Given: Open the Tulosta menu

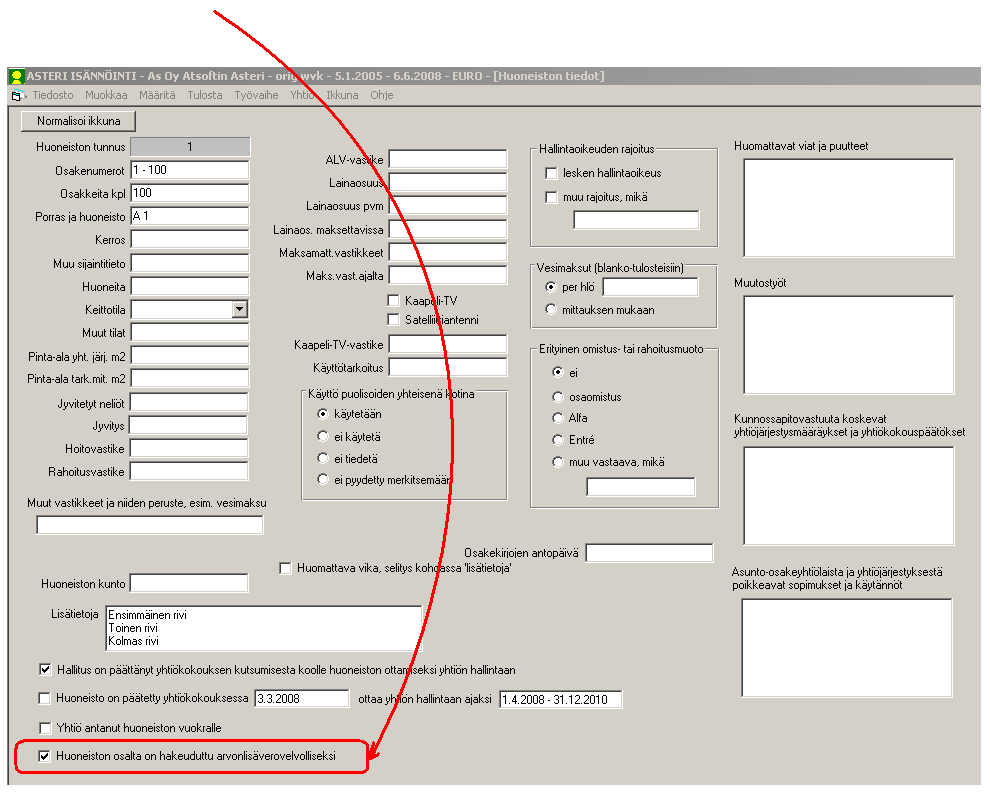Looking at the screenshot, I should coord(205,95).
